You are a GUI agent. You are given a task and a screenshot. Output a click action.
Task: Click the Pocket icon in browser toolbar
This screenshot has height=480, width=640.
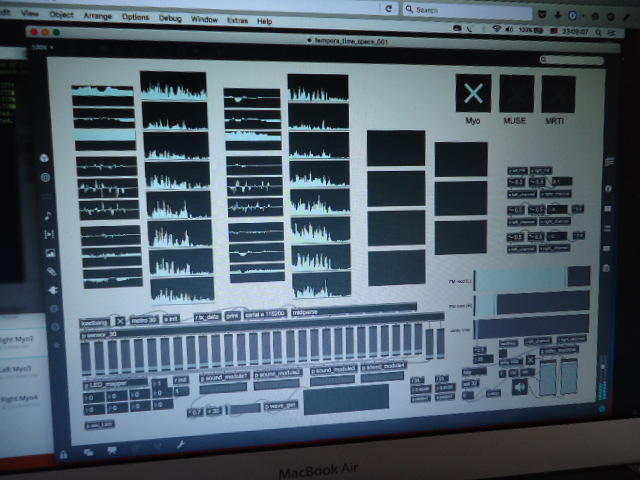[x=542, y=14]
